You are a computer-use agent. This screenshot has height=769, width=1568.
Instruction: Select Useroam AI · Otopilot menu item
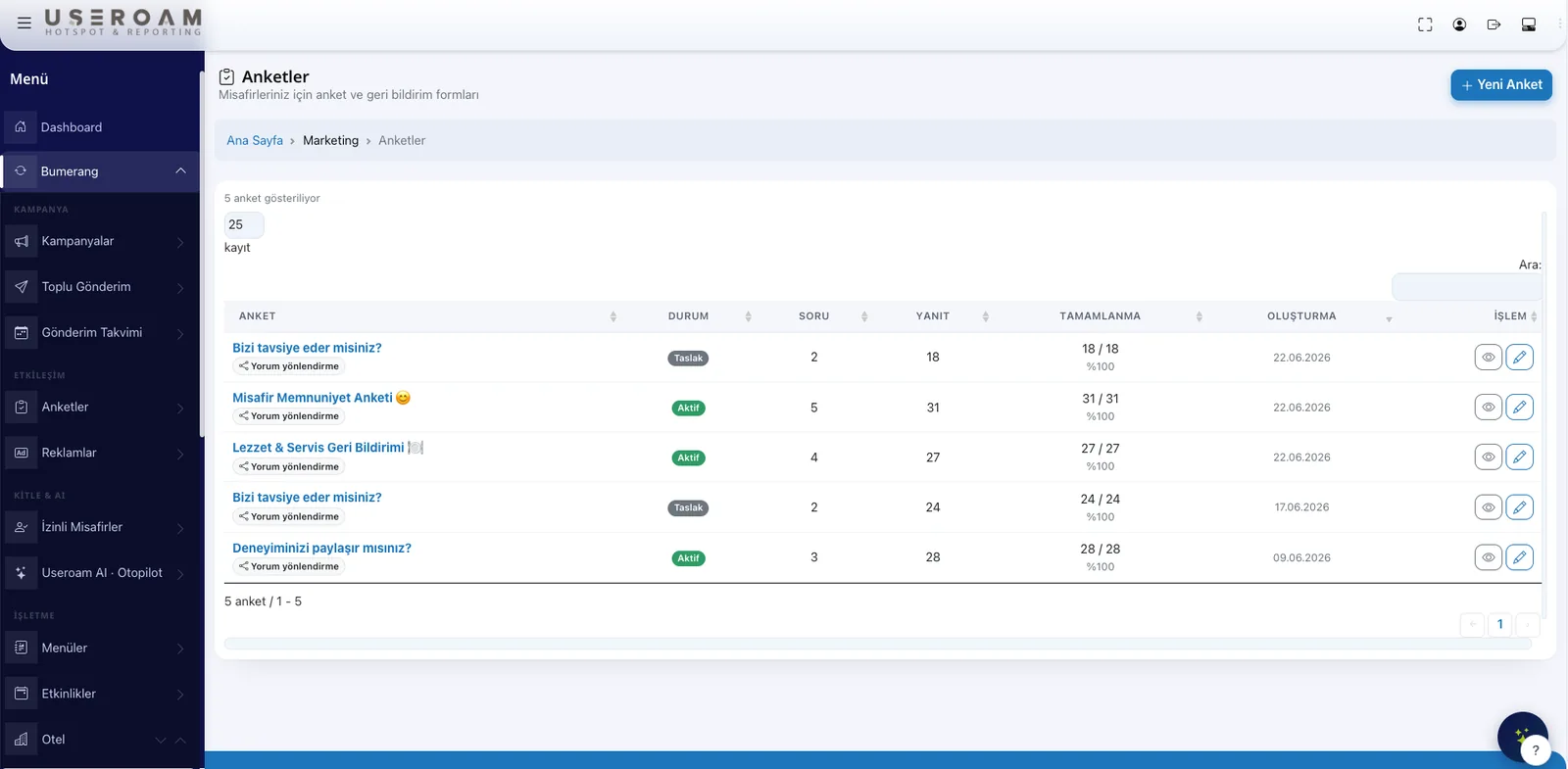coord(100,573)
